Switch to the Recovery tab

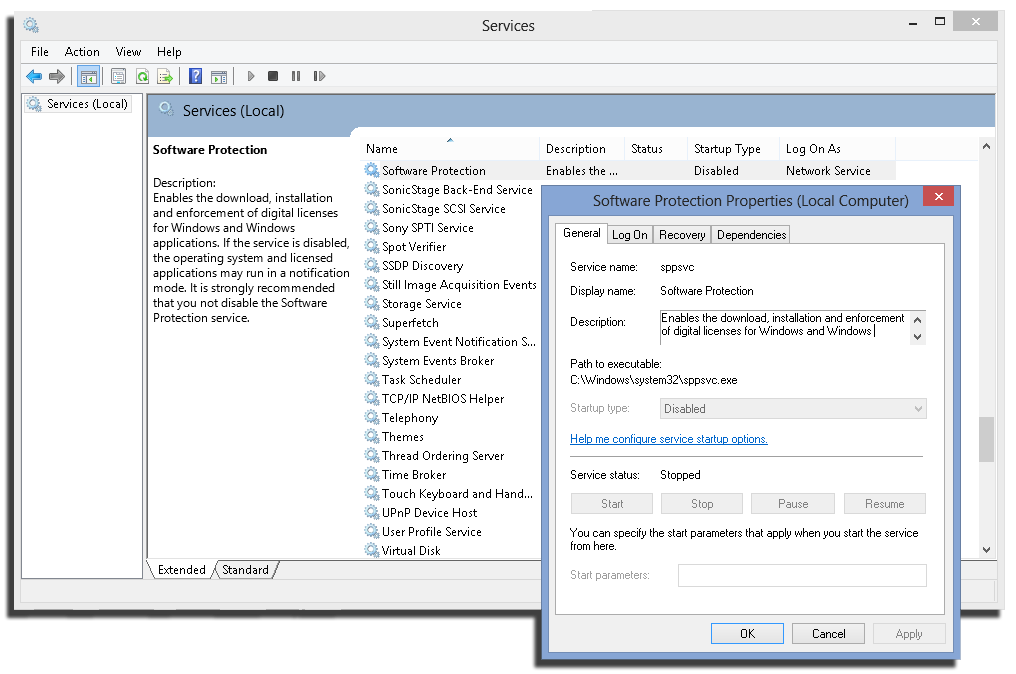[x=682, y=235]
